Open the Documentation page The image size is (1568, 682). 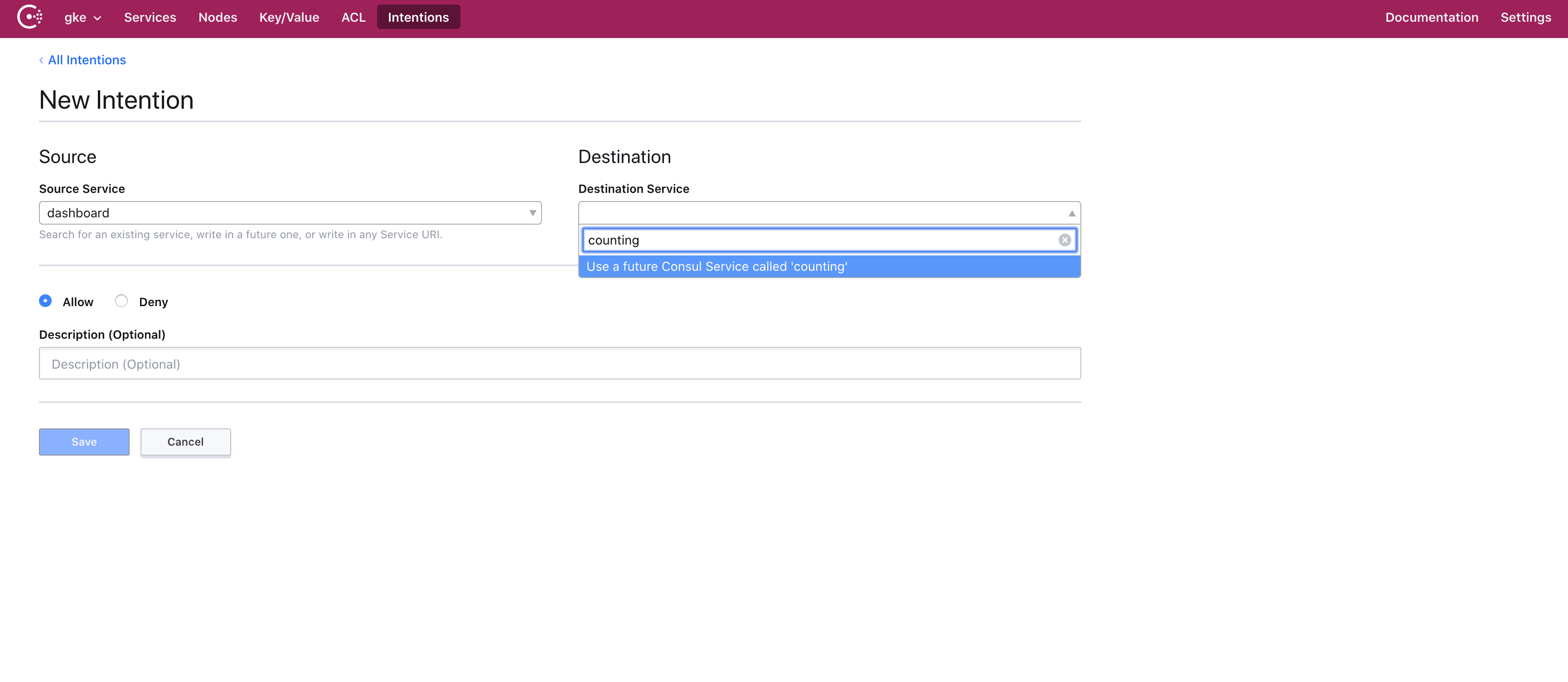coord(1431,17)
